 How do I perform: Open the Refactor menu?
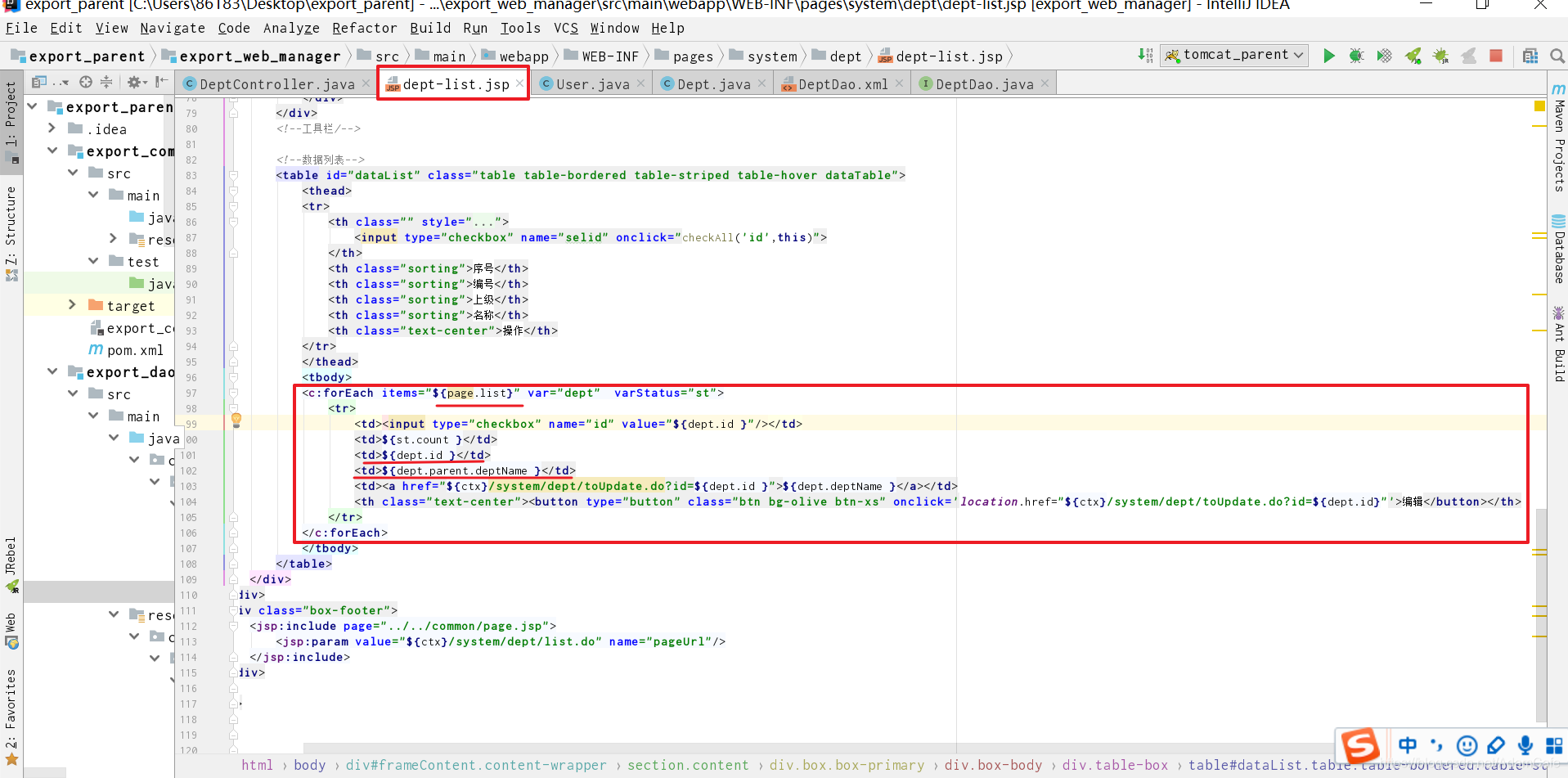tap(364, 28)
